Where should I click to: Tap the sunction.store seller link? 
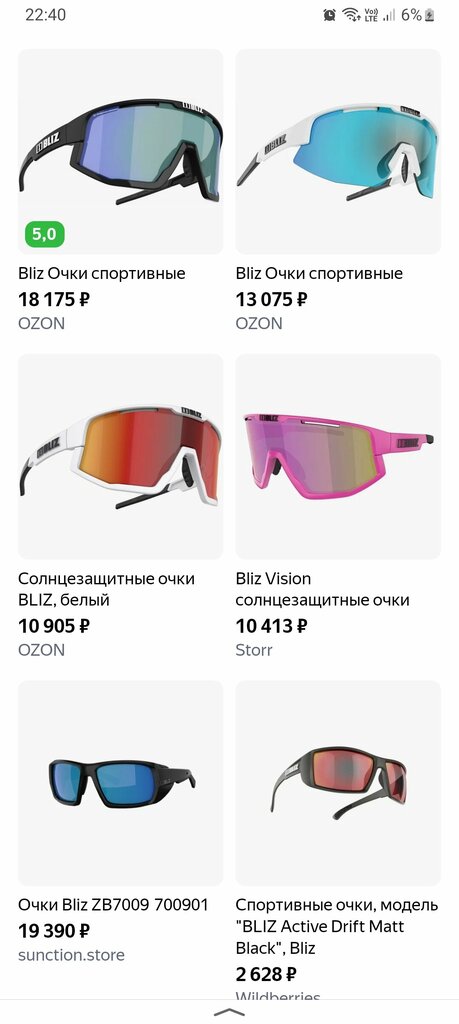pyautogui.click(x=71, y=955)
